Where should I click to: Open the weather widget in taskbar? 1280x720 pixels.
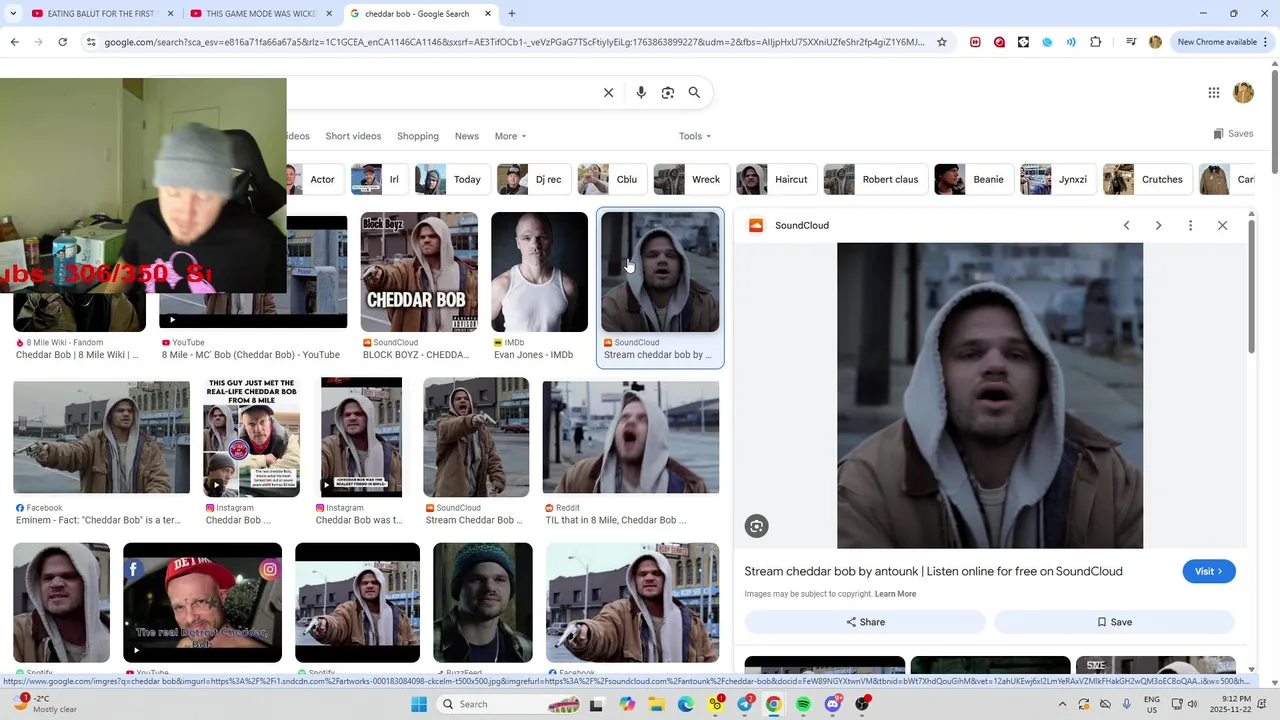tap(45, 704)
